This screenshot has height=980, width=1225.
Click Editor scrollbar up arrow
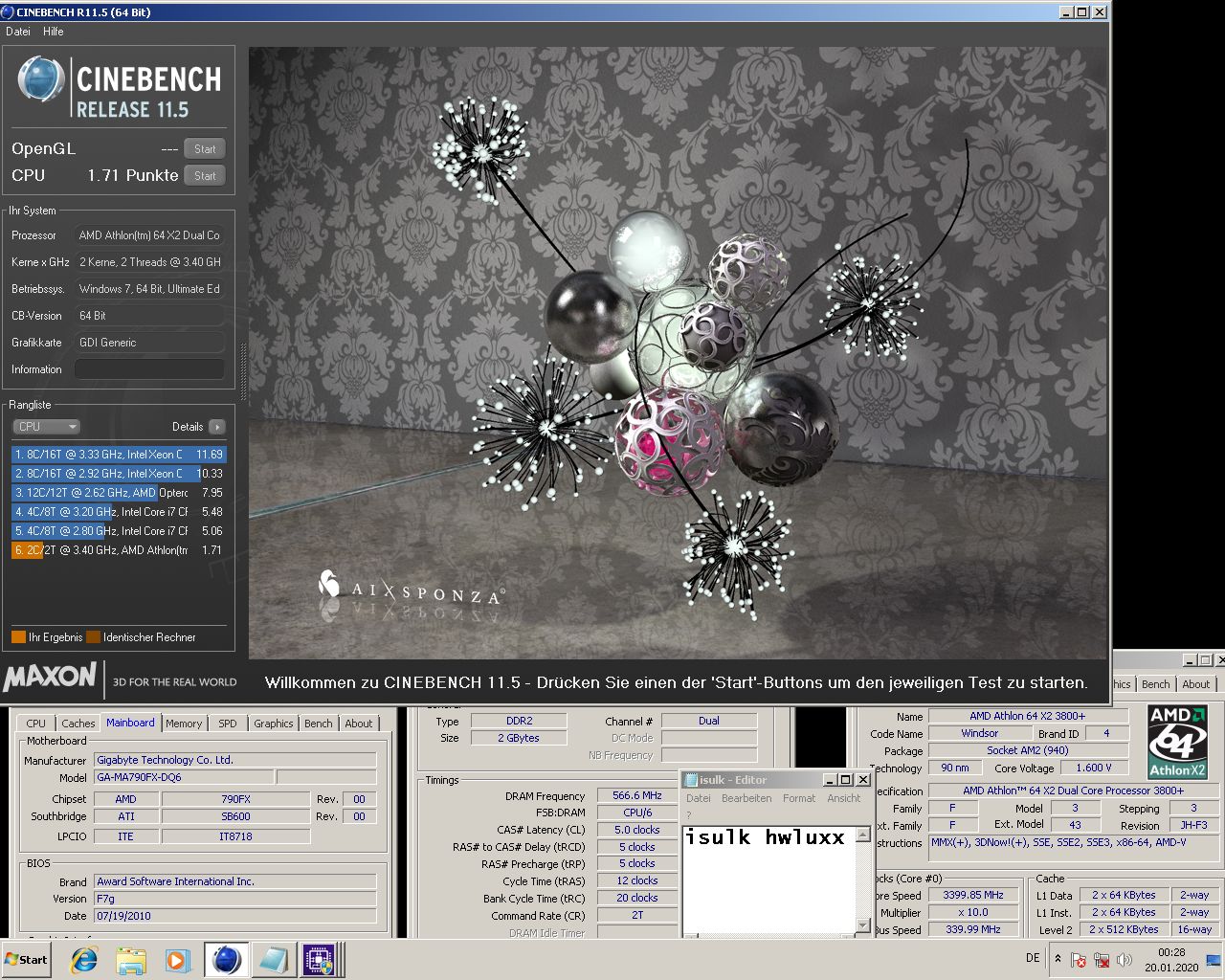pyautogui.click(x=862, y=835)
